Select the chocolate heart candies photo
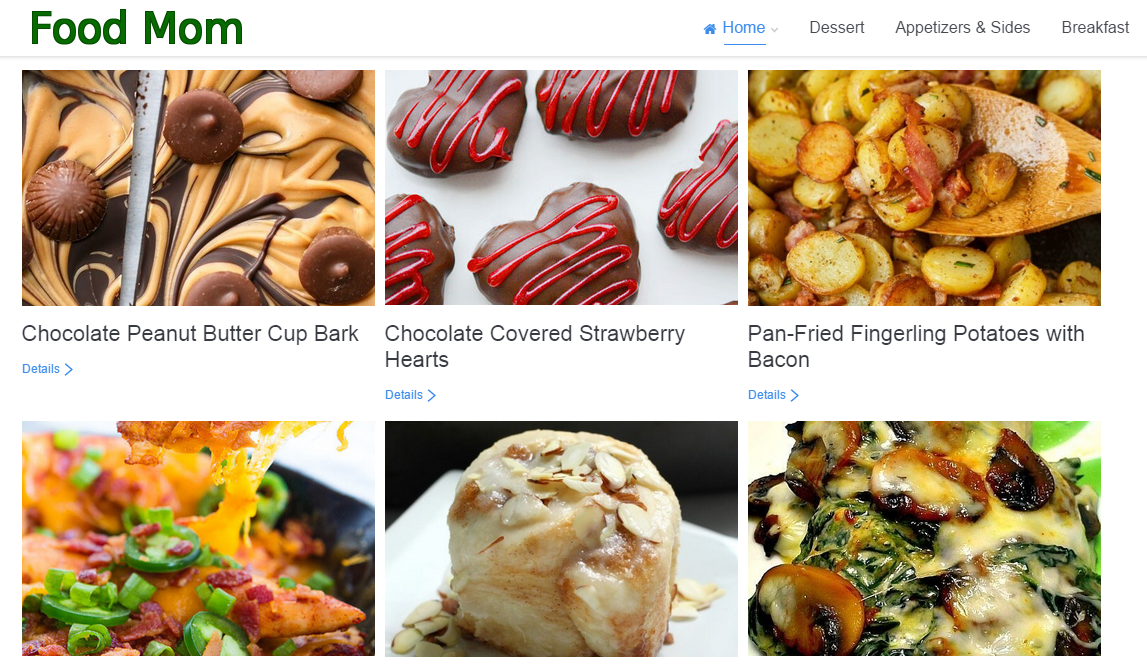1147x665 pixels. (561, 188)
